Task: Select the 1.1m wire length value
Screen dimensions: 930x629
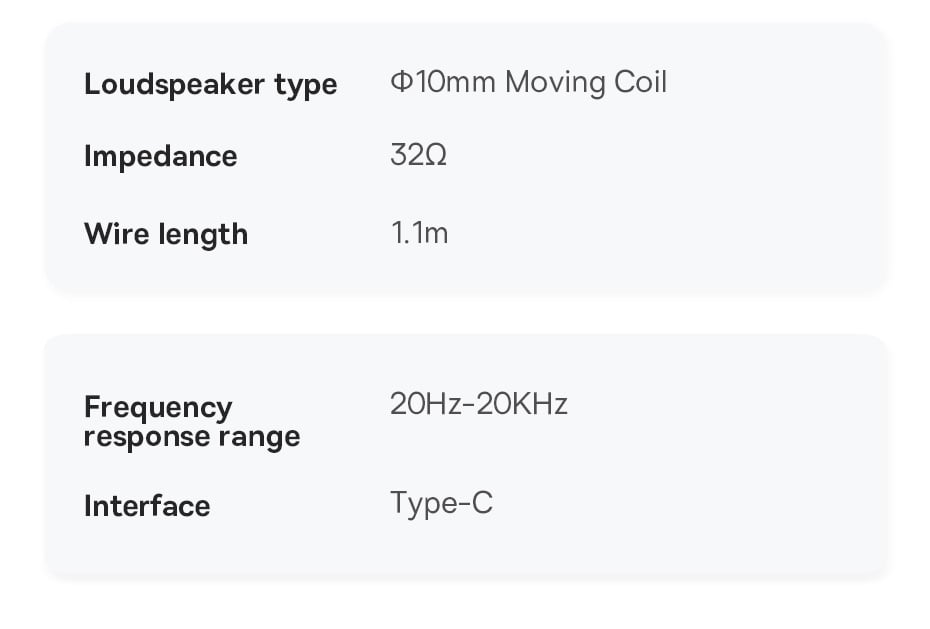Action: pyautogui.click(x=418, y=233)
